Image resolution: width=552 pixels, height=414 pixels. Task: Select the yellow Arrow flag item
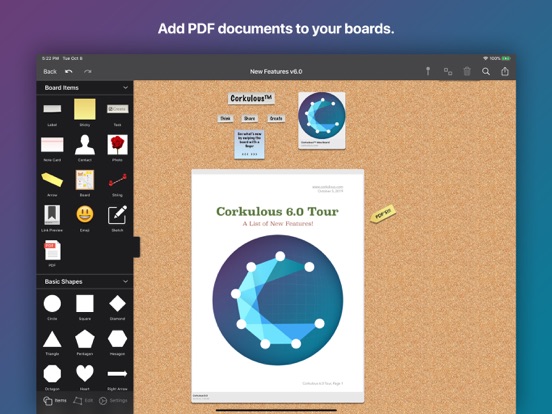coord(52,180)
